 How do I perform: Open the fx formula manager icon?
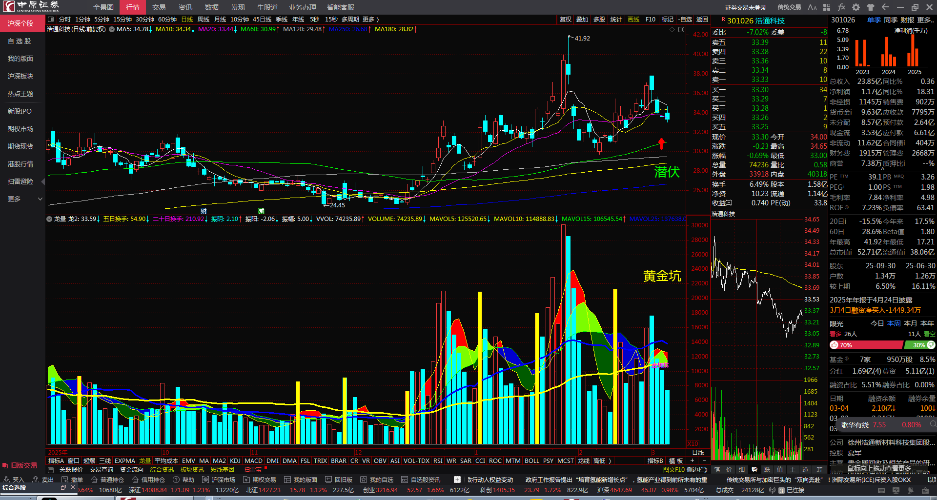click(x=841, y=7)
